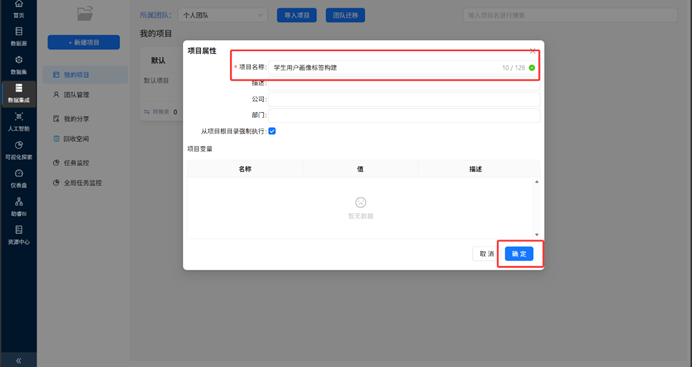Select 数据集成 in the left sidebar
Image resolution: width=692 pixels, height=367 pixels.
coord(19,94)
